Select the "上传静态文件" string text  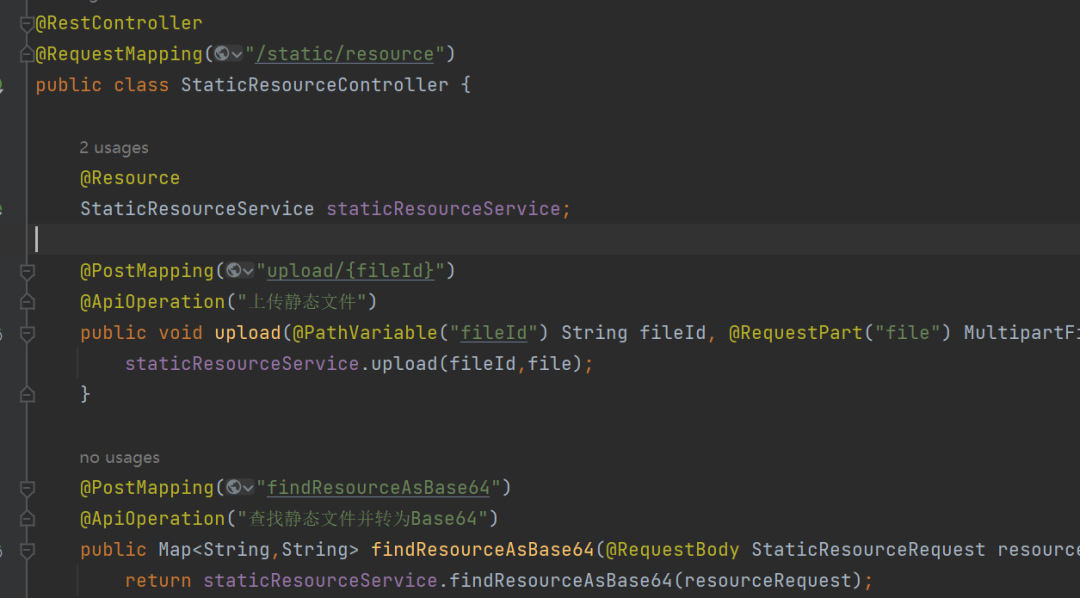click(x=302, y=302)
